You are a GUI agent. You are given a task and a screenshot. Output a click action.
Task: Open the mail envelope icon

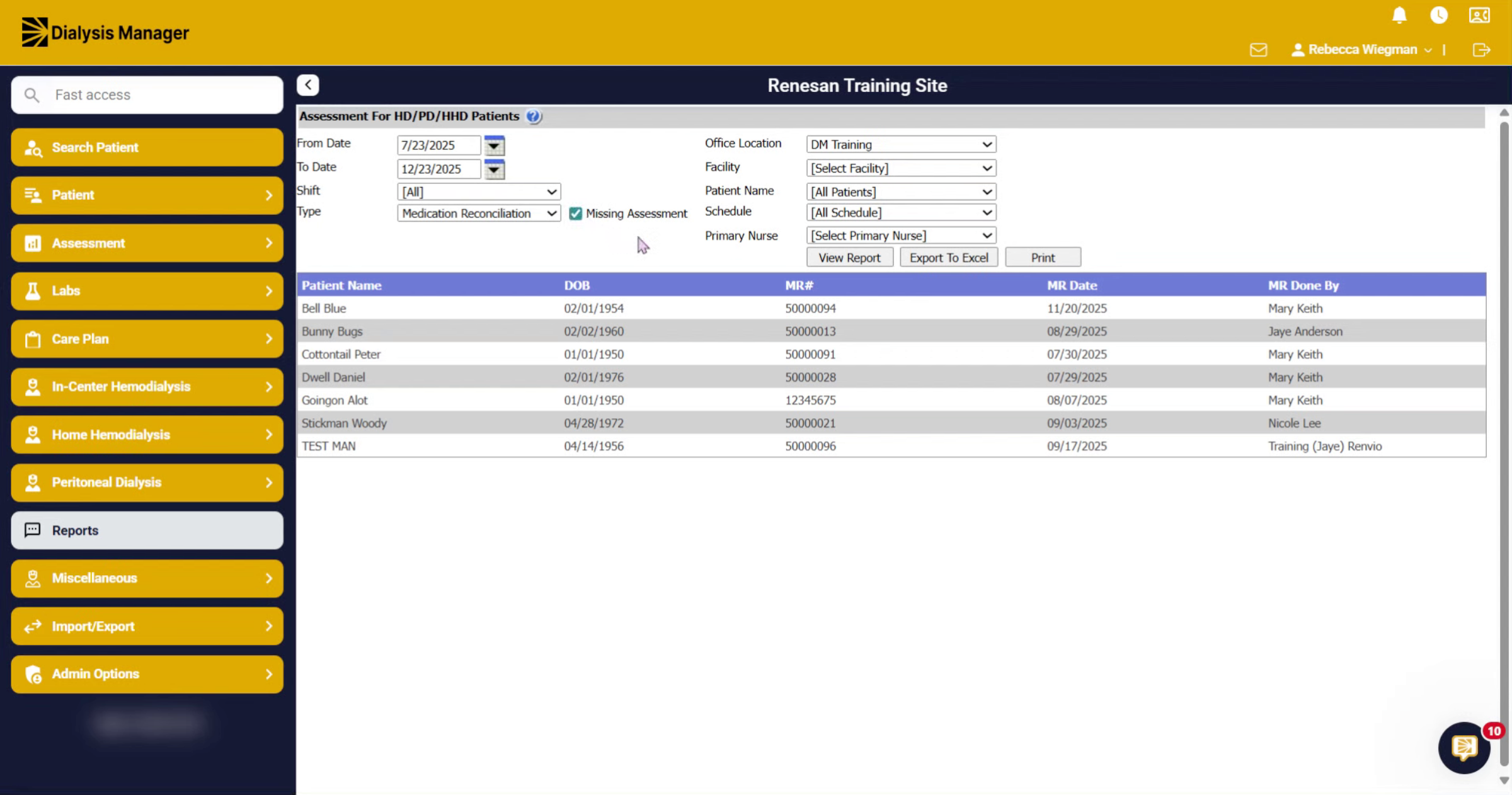(x=1258, y=50)
